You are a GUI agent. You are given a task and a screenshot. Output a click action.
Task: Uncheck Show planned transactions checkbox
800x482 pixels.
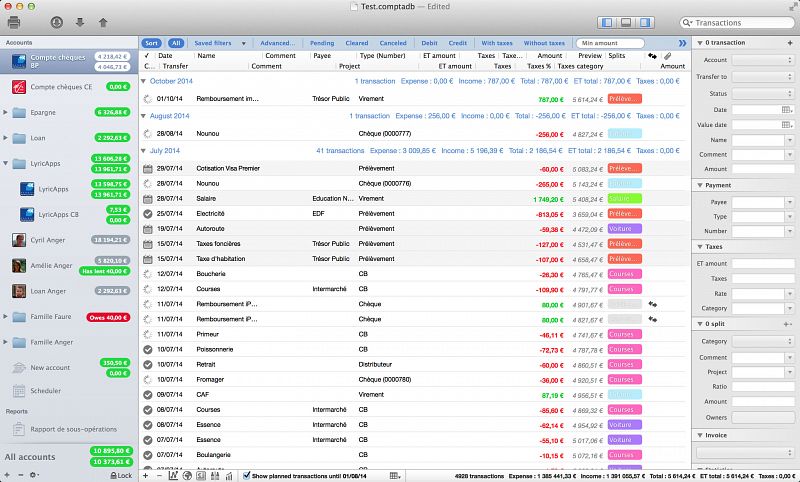coord(247,475)
